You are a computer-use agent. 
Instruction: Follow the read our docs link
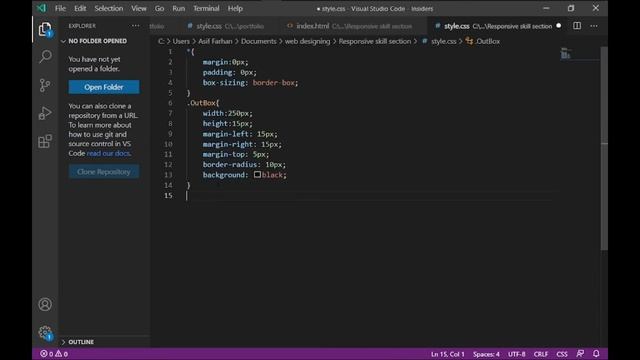(108, 153)
